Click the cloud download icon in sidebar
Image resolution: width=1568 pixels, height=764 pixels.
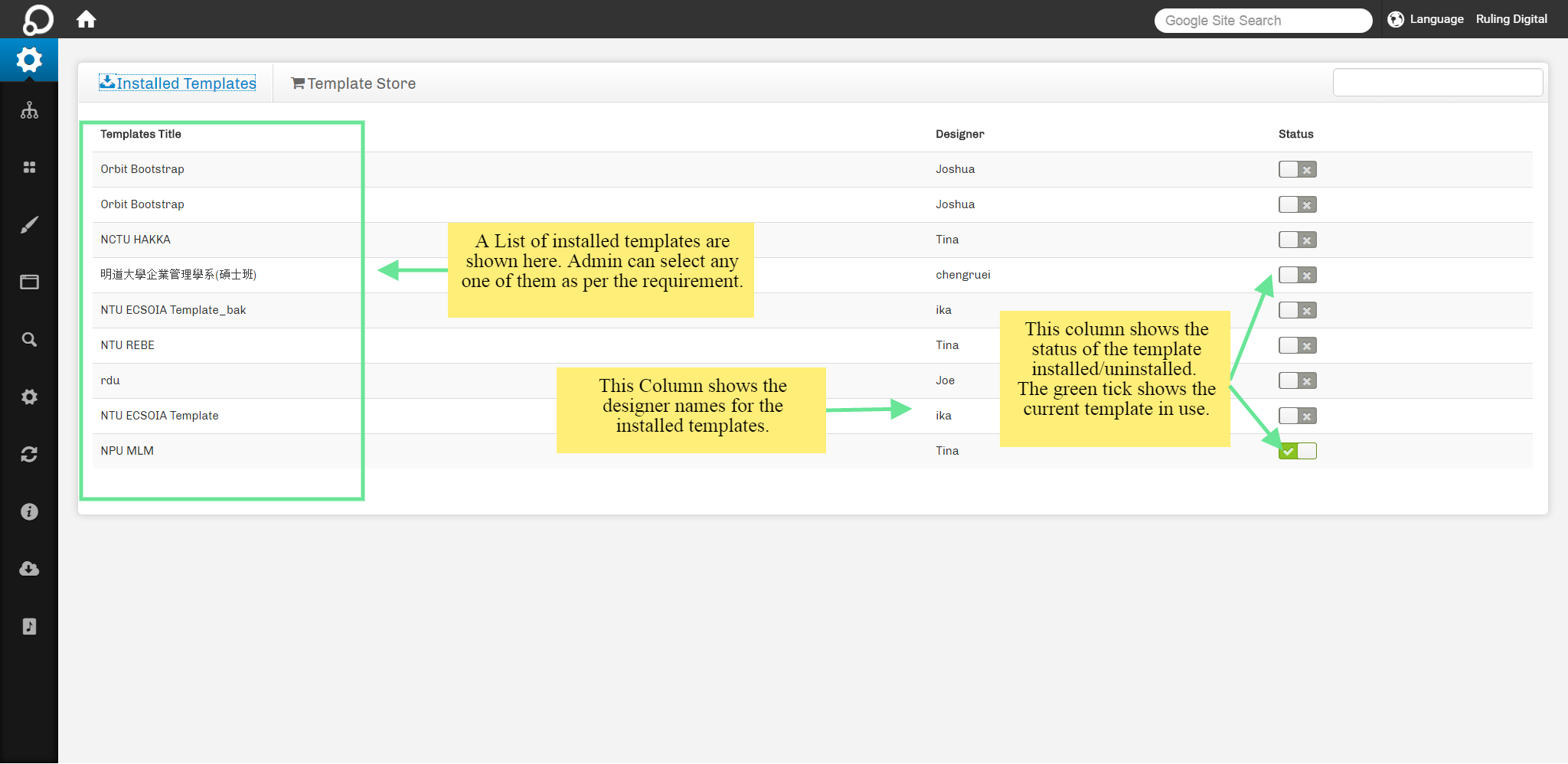(x=29, y=569)
